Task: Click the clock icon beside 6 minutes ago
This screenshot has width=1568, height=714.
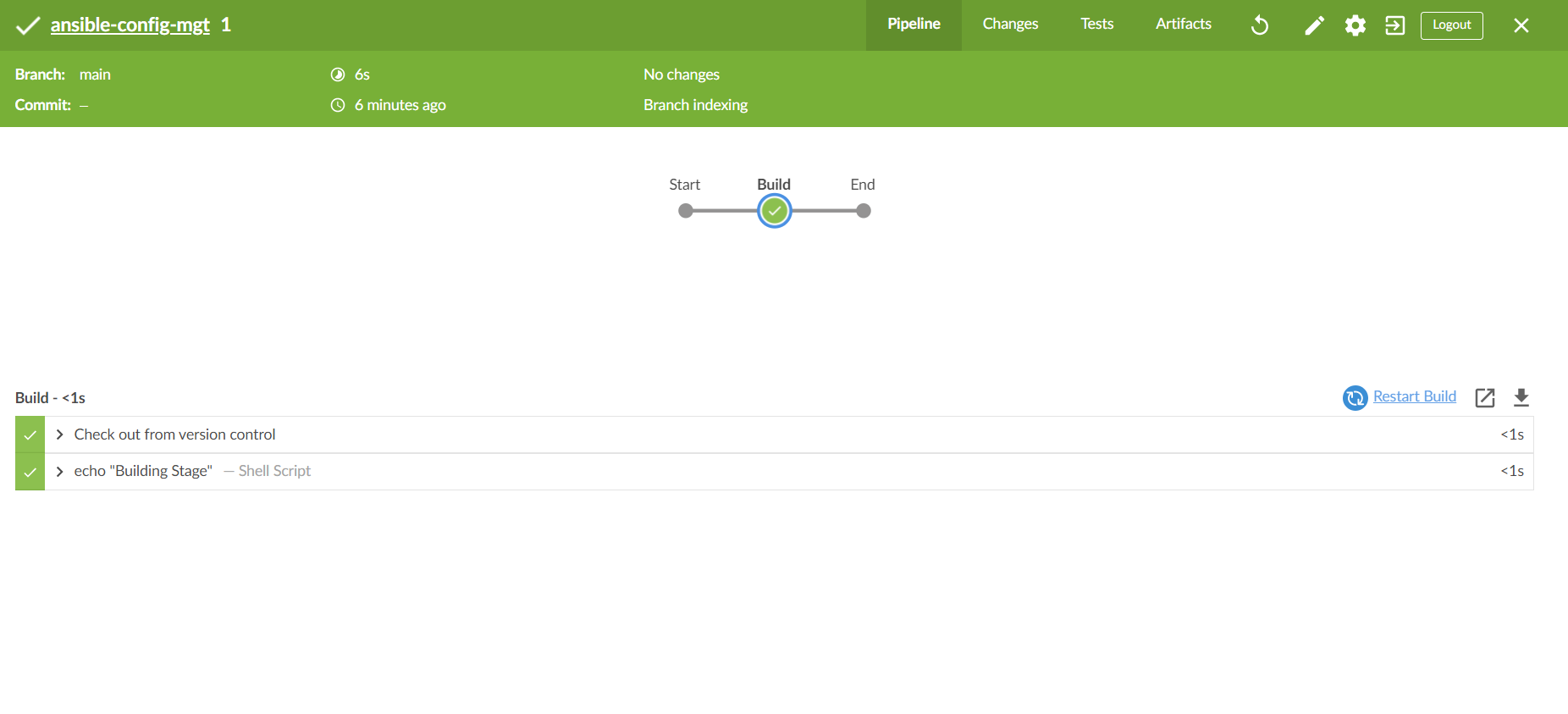Action: coord(338,105)
